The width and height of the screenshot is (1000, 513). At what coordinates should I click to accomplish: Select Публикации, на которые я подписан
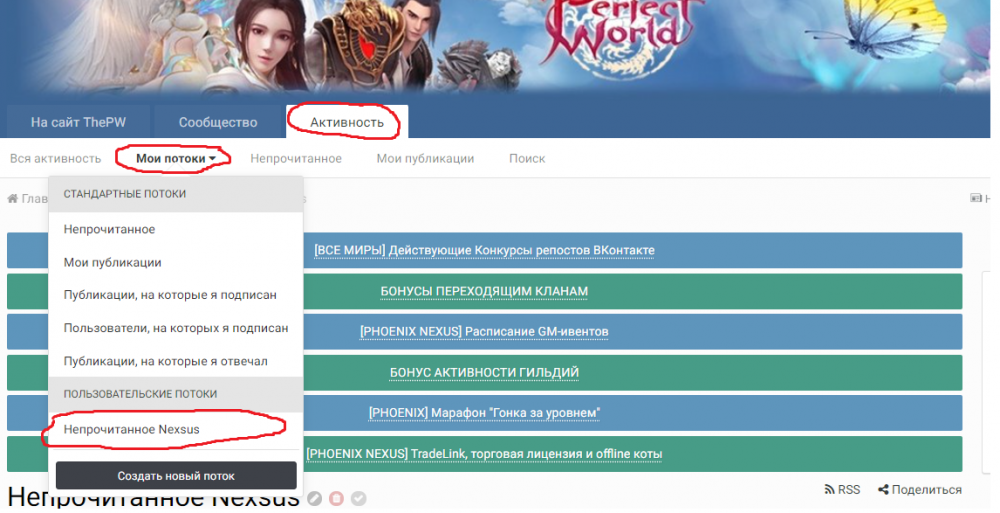pos(170,295)
